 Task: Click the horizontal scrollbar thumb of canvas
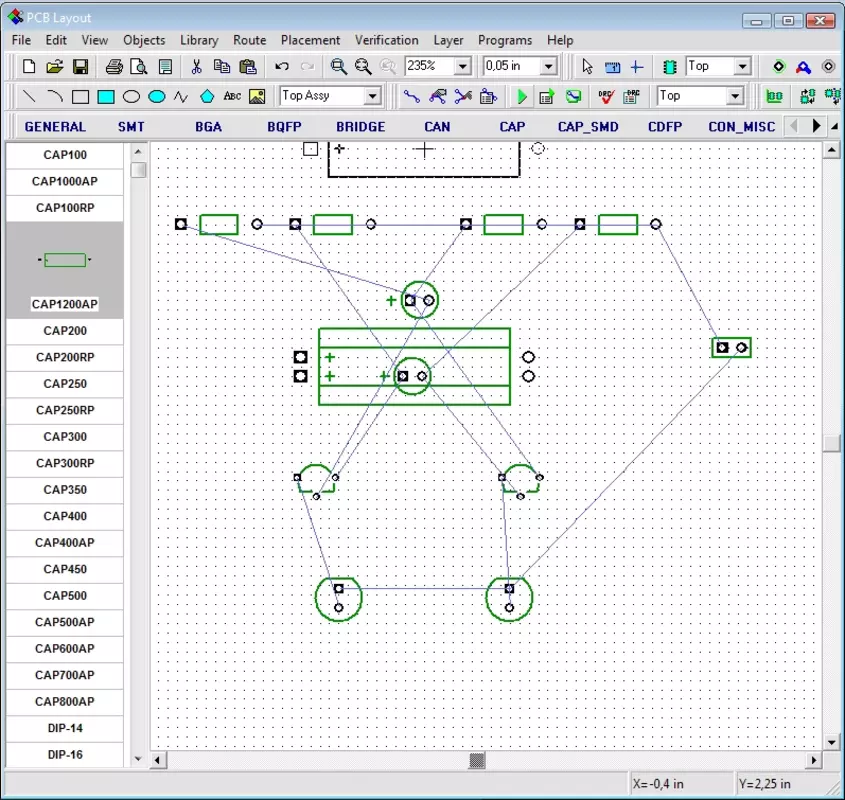pos(477,760)
